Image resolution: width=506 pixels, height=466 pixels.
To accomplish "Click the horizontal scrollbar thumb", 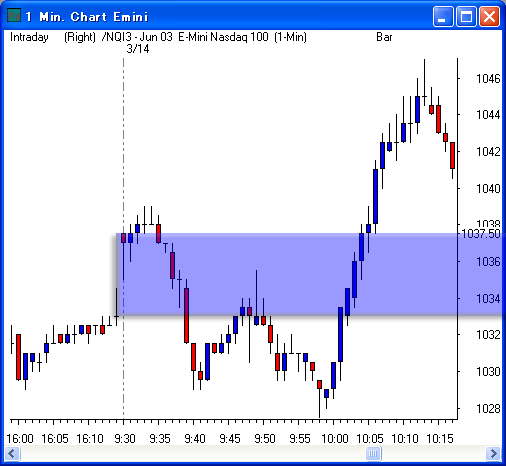I will pos(374,453).
